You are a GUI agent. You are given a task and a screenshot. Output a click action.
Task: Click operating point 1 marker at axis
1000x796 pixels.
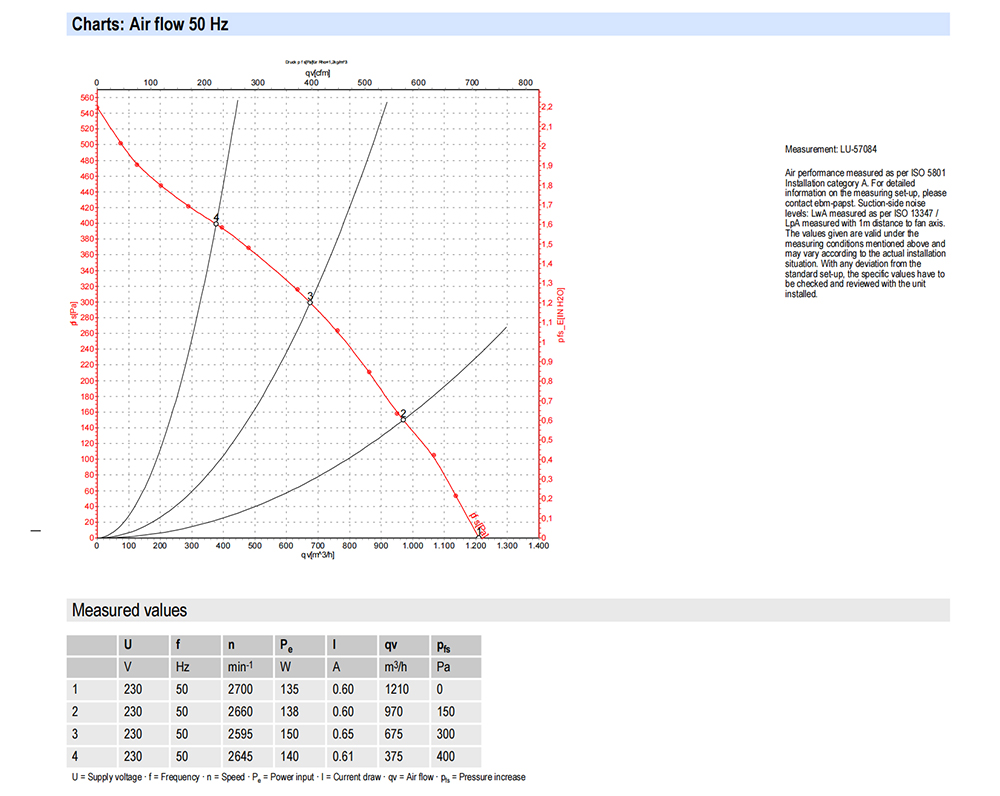[x=479, y=536]
